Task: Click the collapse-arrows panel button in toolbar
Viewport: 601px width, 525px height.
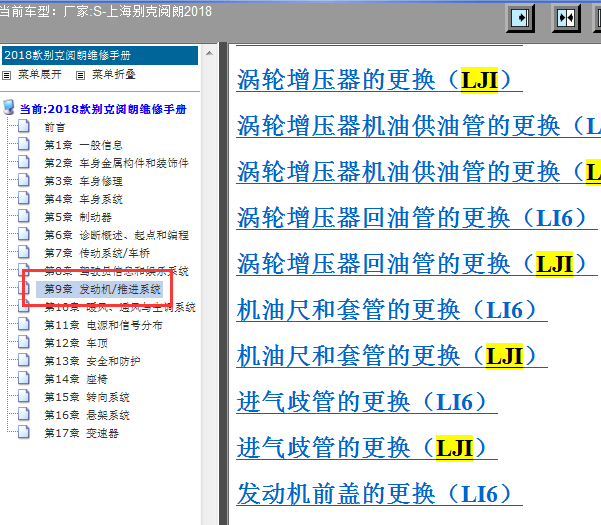Action: 566,18
